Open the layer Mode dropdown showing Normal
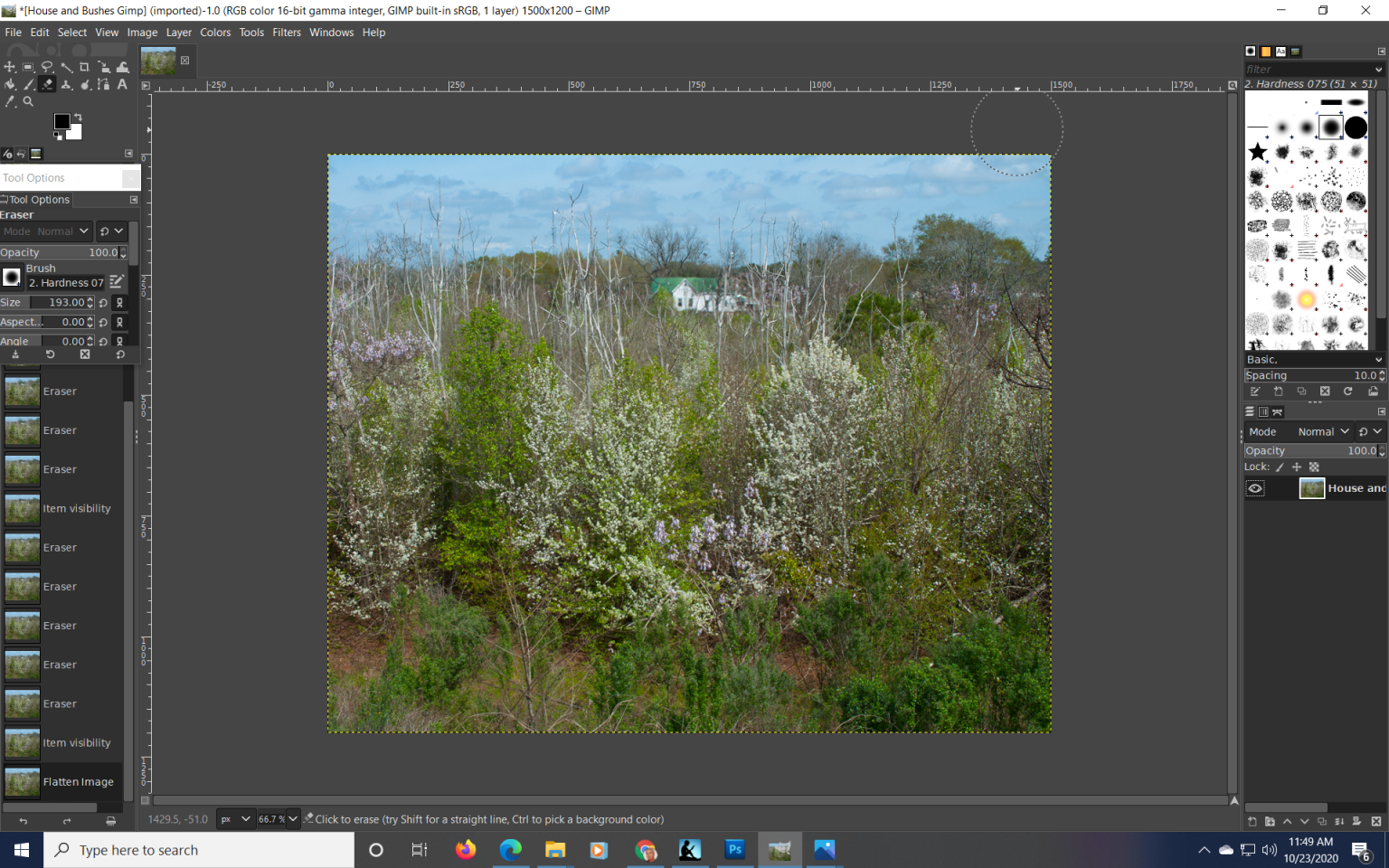Screen dimensions: 1389x868 click(x=1322, y=431)
